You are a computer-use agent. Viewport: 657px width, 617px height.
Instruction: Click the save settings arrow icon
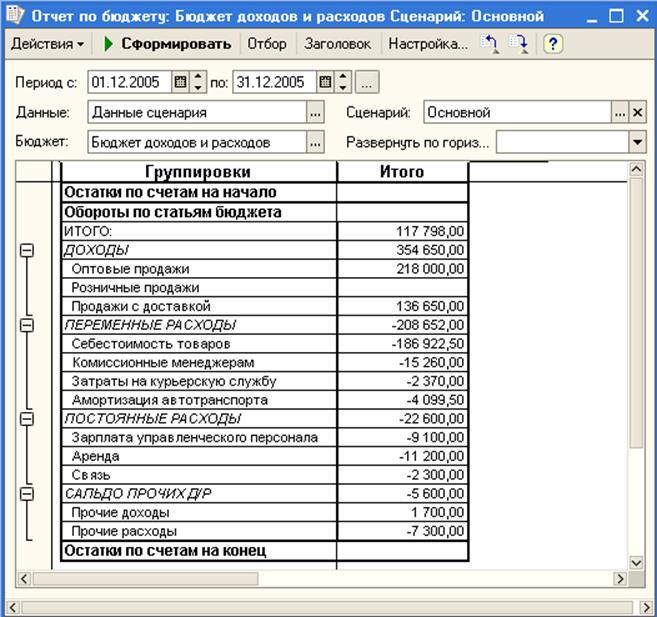point(519,44)
